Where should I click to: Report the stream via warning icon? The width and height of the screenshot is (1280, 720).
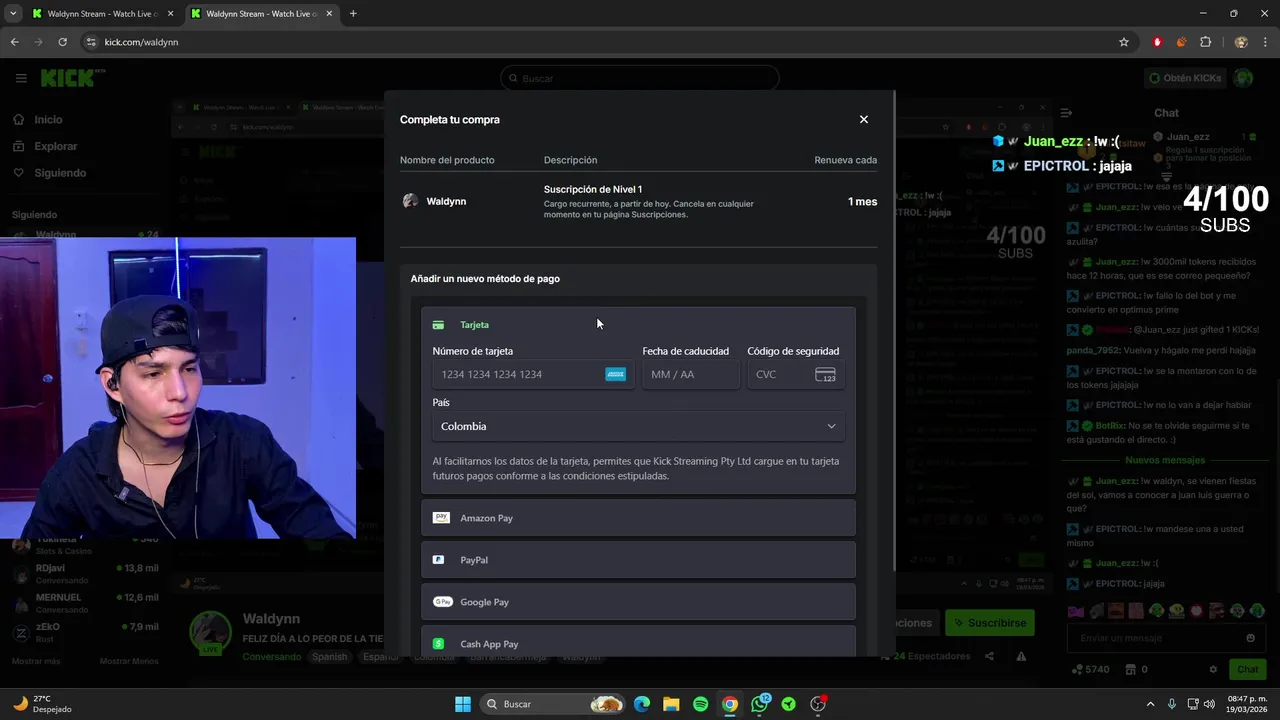point(1021,656)
